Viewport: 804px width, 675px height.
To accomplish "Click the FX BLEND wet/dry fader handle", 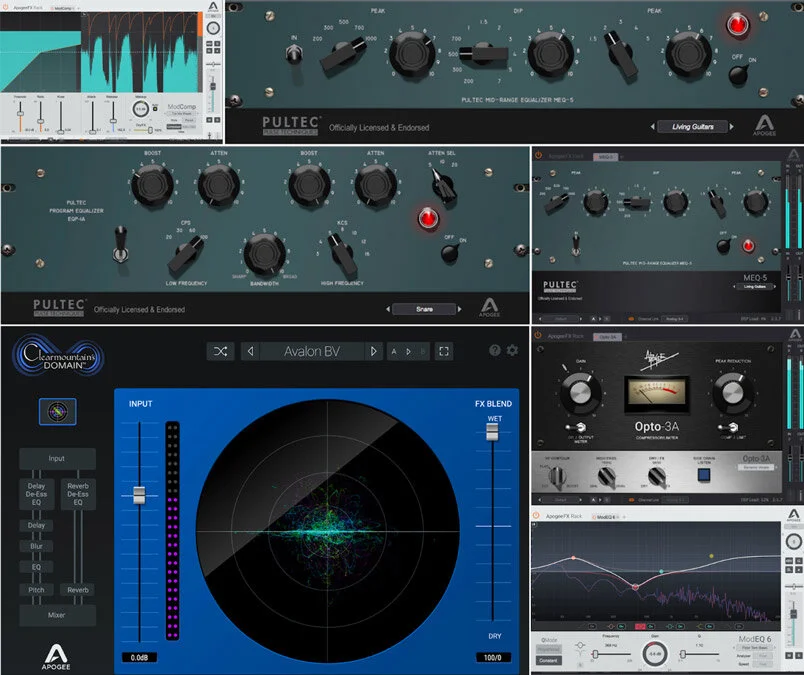I will [x=492, y=431].
